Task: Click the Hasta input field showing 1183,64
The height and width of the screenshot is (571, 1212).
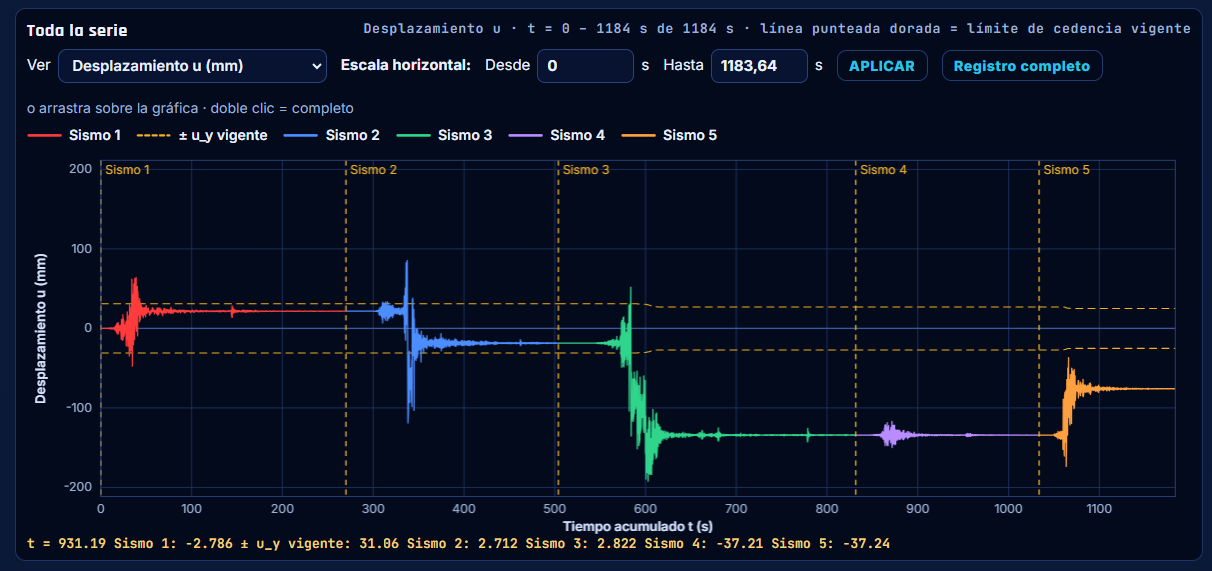Action: click(760, 66)
